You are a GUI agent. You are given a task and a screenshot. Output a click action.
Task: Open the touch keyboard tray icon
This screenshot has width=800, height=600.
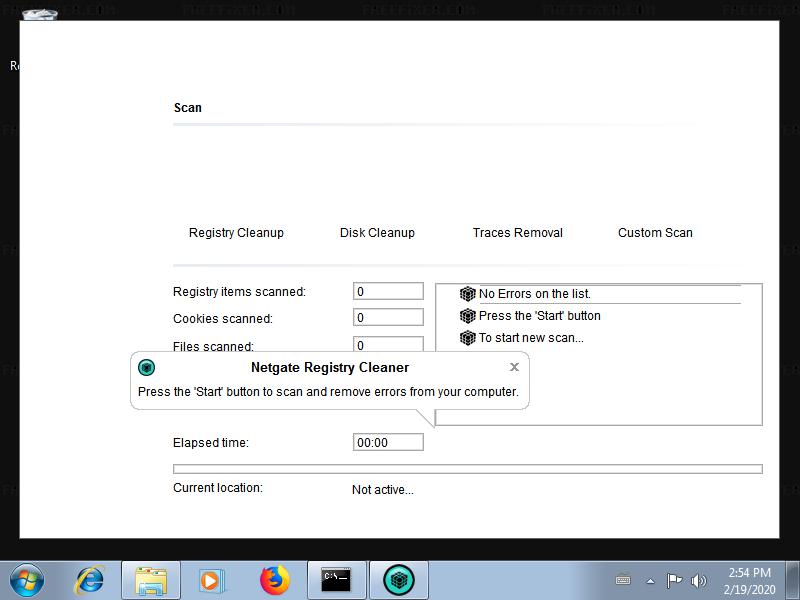coord(623,581)
